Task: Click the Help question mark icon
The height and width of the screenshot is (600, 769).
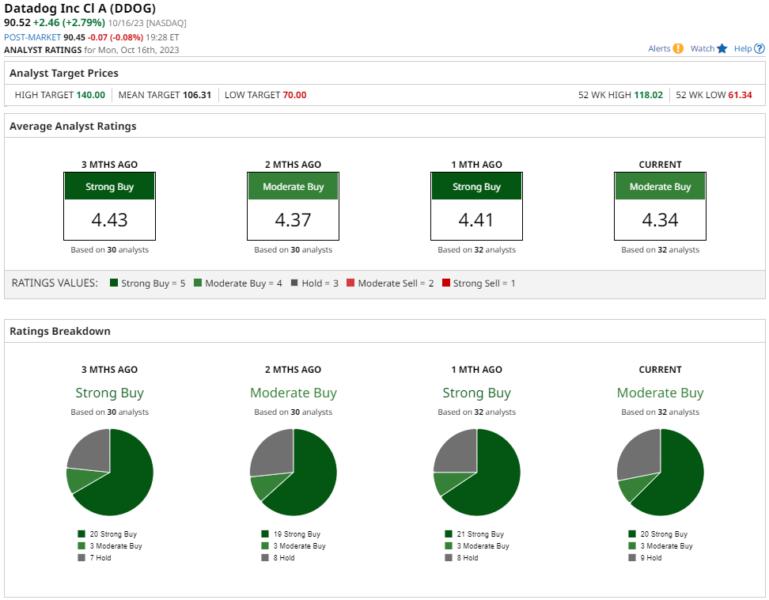Action: 759,49
